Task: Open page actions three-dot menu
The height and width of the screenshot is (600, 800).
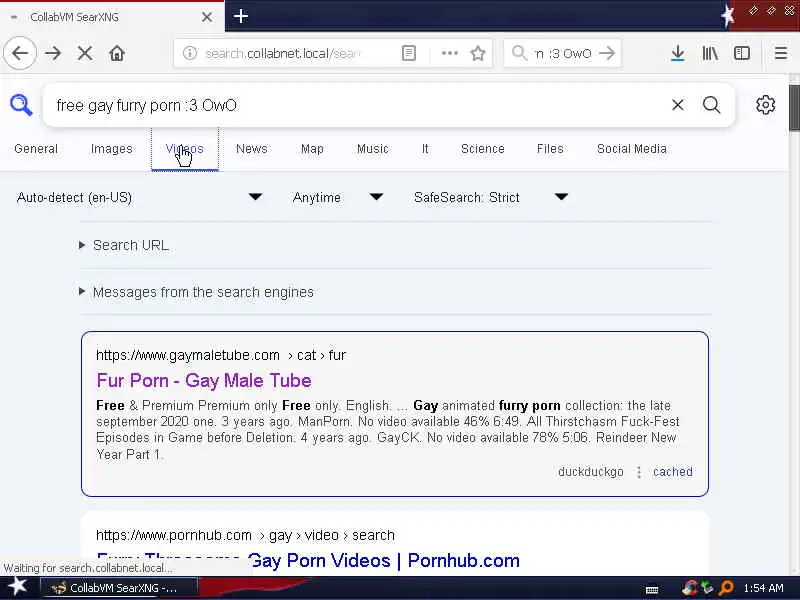Action: click(x=449, y=53)
